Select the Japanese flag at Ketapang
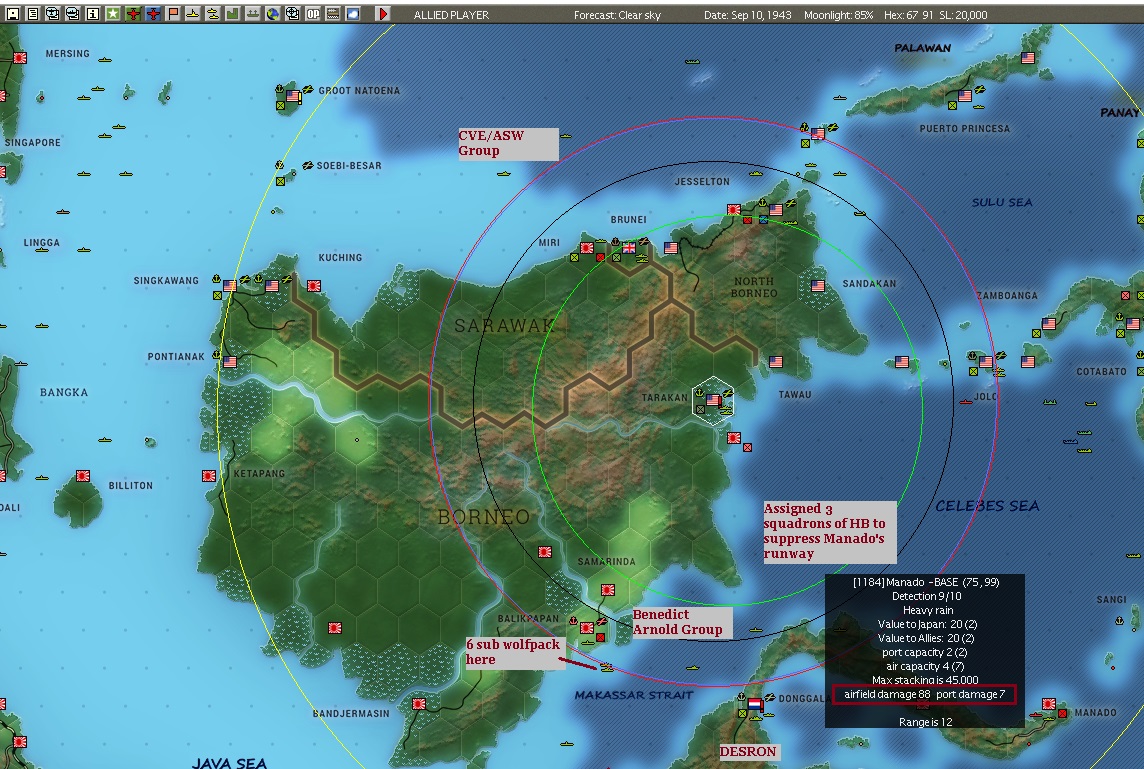Screen dimensions: 1144x769 pyautogui.click(x=209, y=476)
